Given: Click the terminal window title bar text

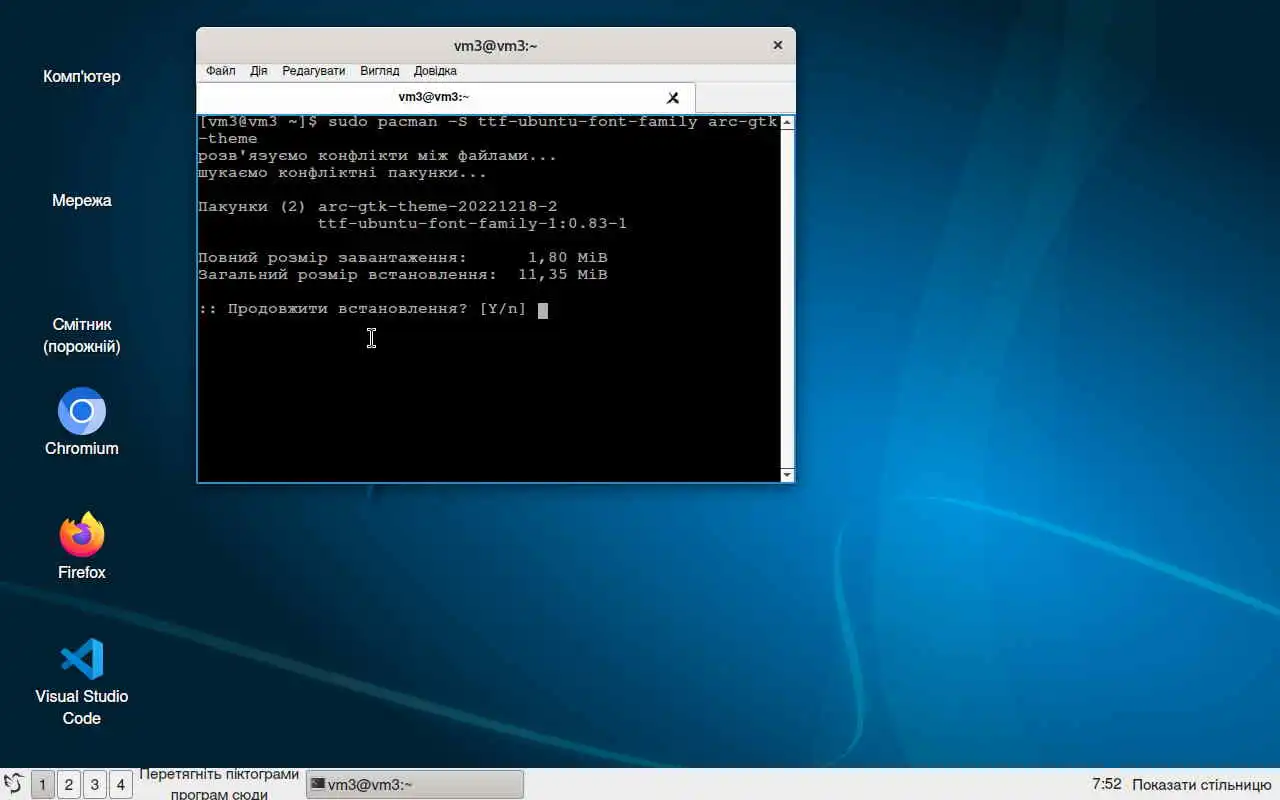Looking at the screenshot, I should coord(496,45).
